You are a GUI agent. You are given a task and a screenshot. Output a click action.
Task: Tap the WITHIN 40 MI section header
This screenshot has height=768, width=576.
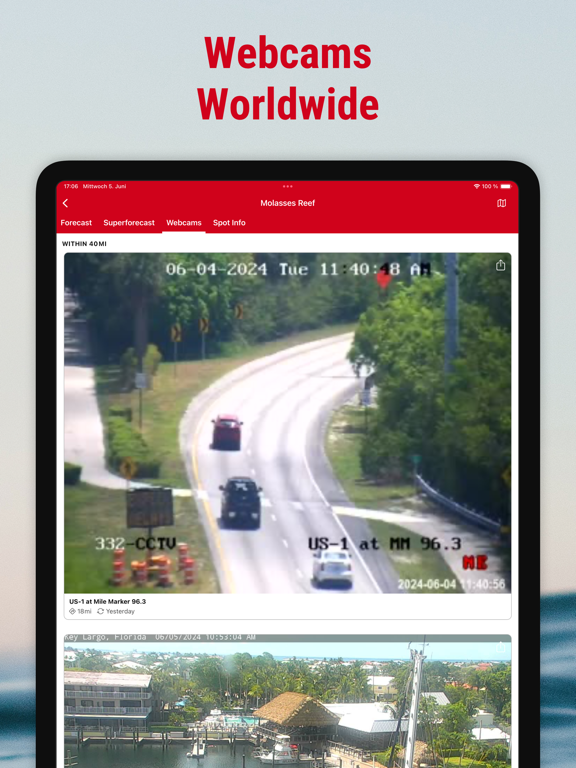tap(84, 244)
